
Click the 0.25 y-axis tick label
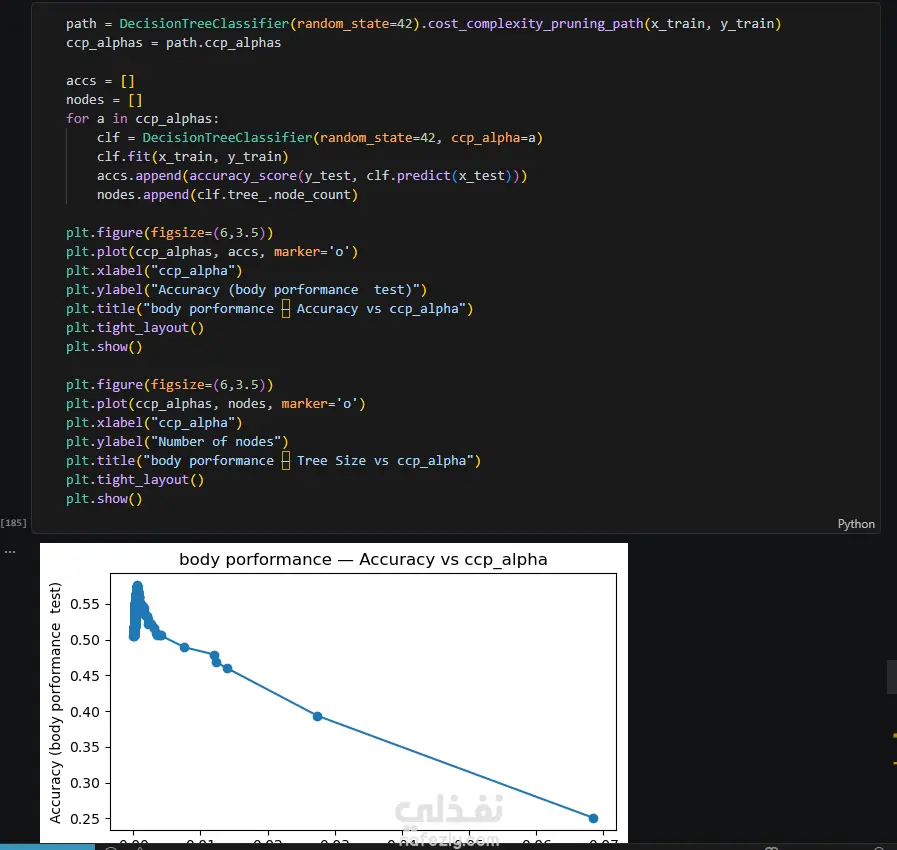click(85, 819)
